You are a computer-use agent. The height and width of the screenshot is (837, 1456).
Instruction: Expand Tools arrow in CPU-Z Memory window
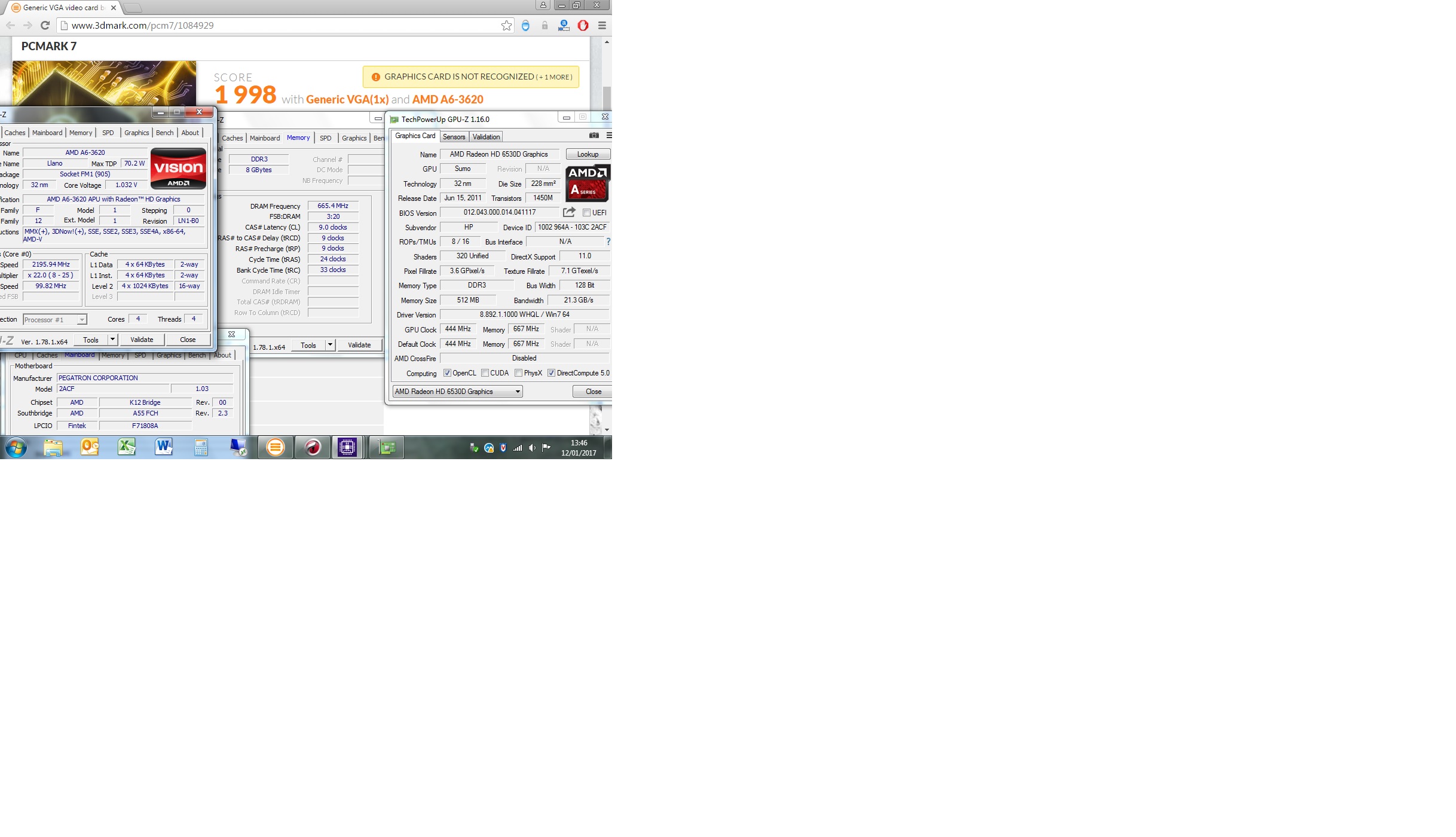(329, 345)
